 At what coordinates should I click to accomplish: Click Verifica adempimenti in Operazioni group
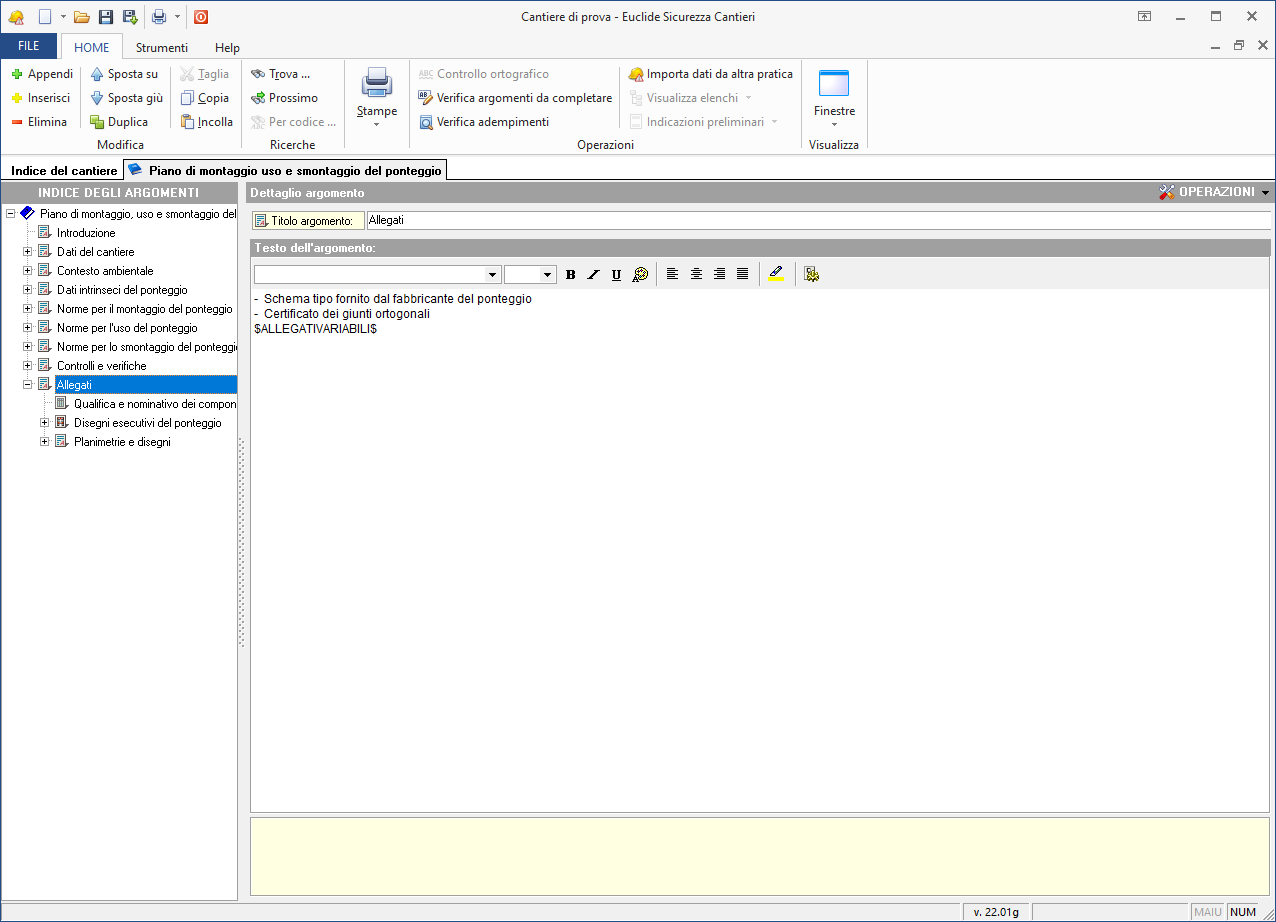tap(484, 122)
